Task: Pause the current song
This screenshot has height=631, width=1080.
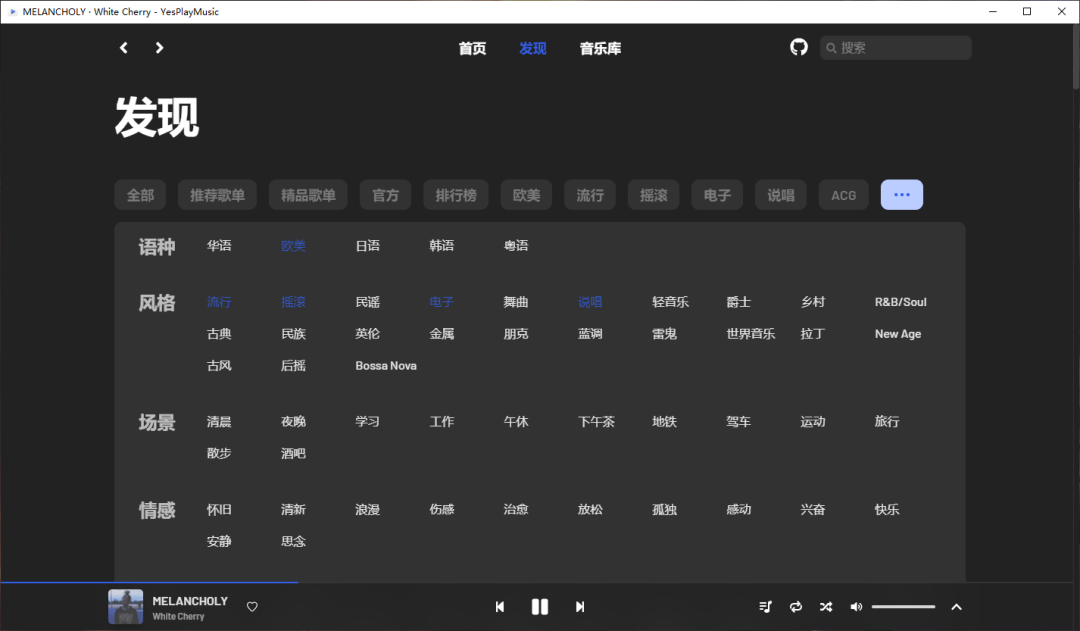Action: [x=540, y=607]
